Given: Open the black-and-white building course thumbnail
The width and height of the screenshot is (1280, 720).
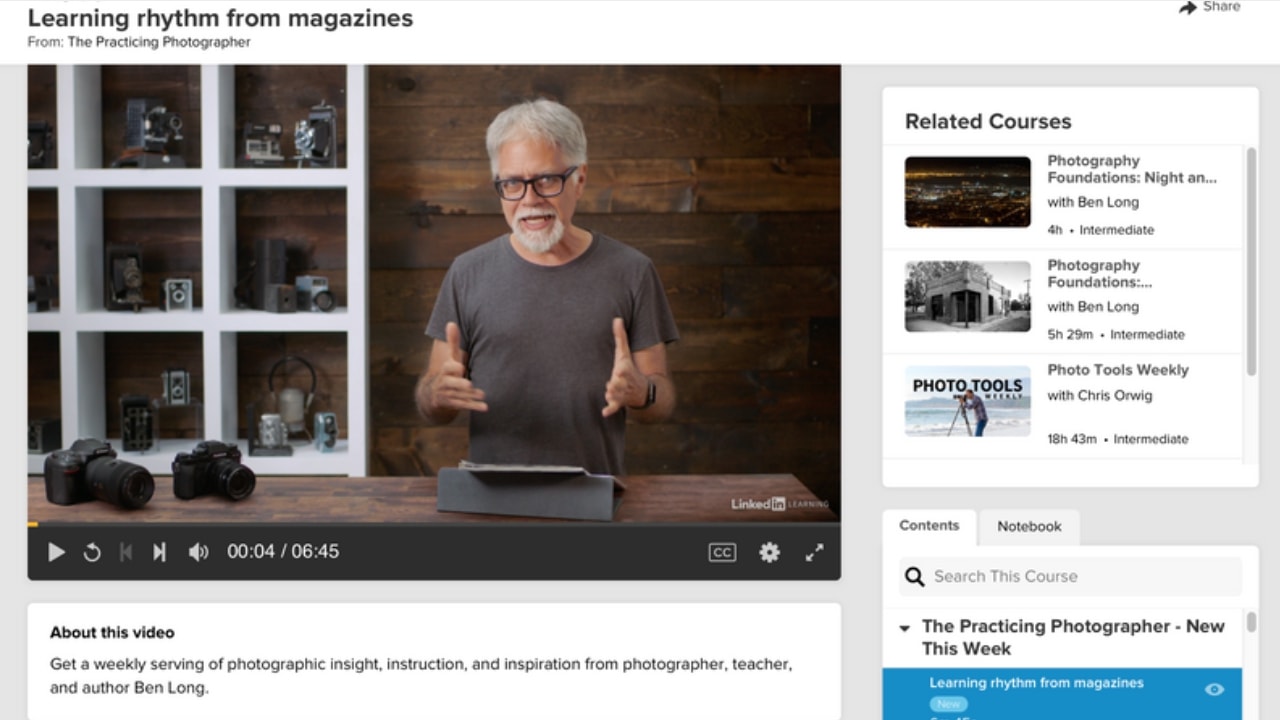Looking at the screenshot, I should click(968, 297).
